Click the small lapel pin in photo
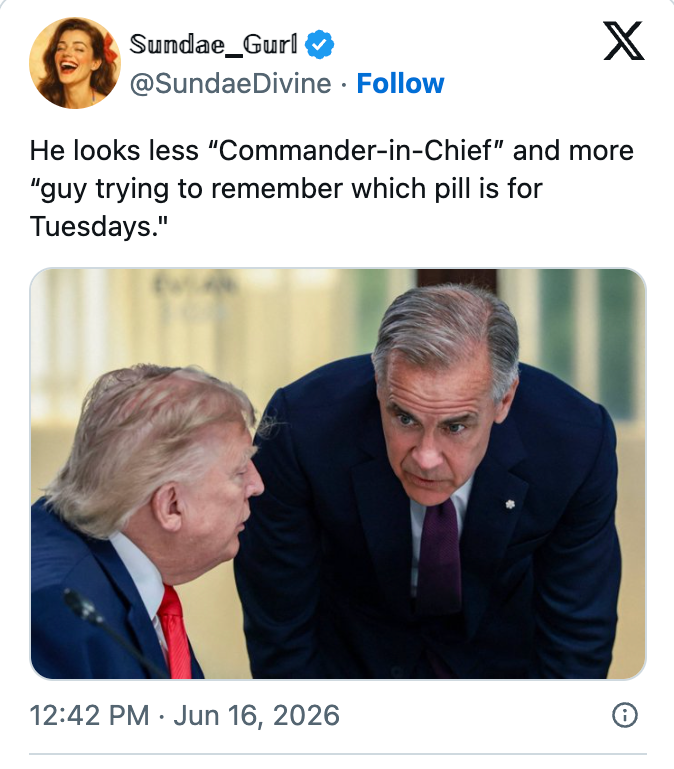The image size is (674, 769). (x=510, y=504)
